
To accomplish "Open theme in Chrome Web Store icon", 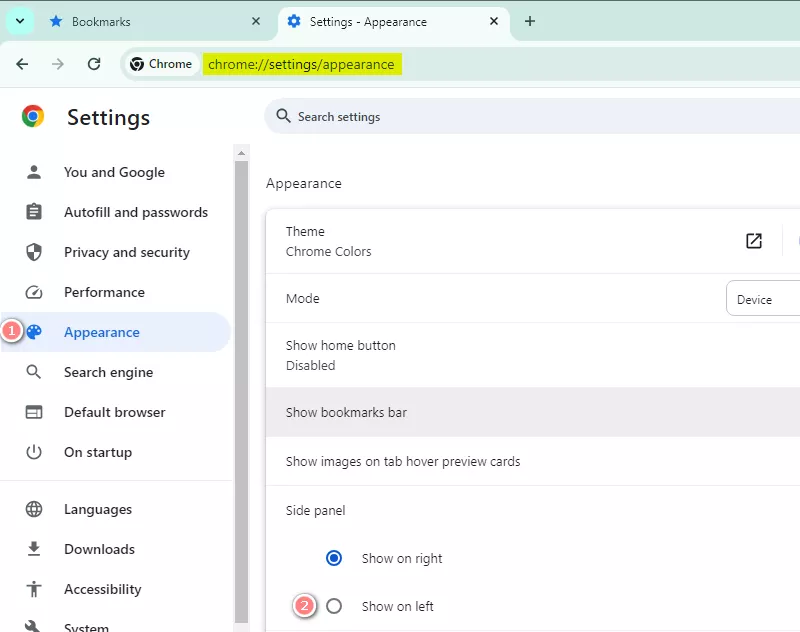I will tap(754, 241).
